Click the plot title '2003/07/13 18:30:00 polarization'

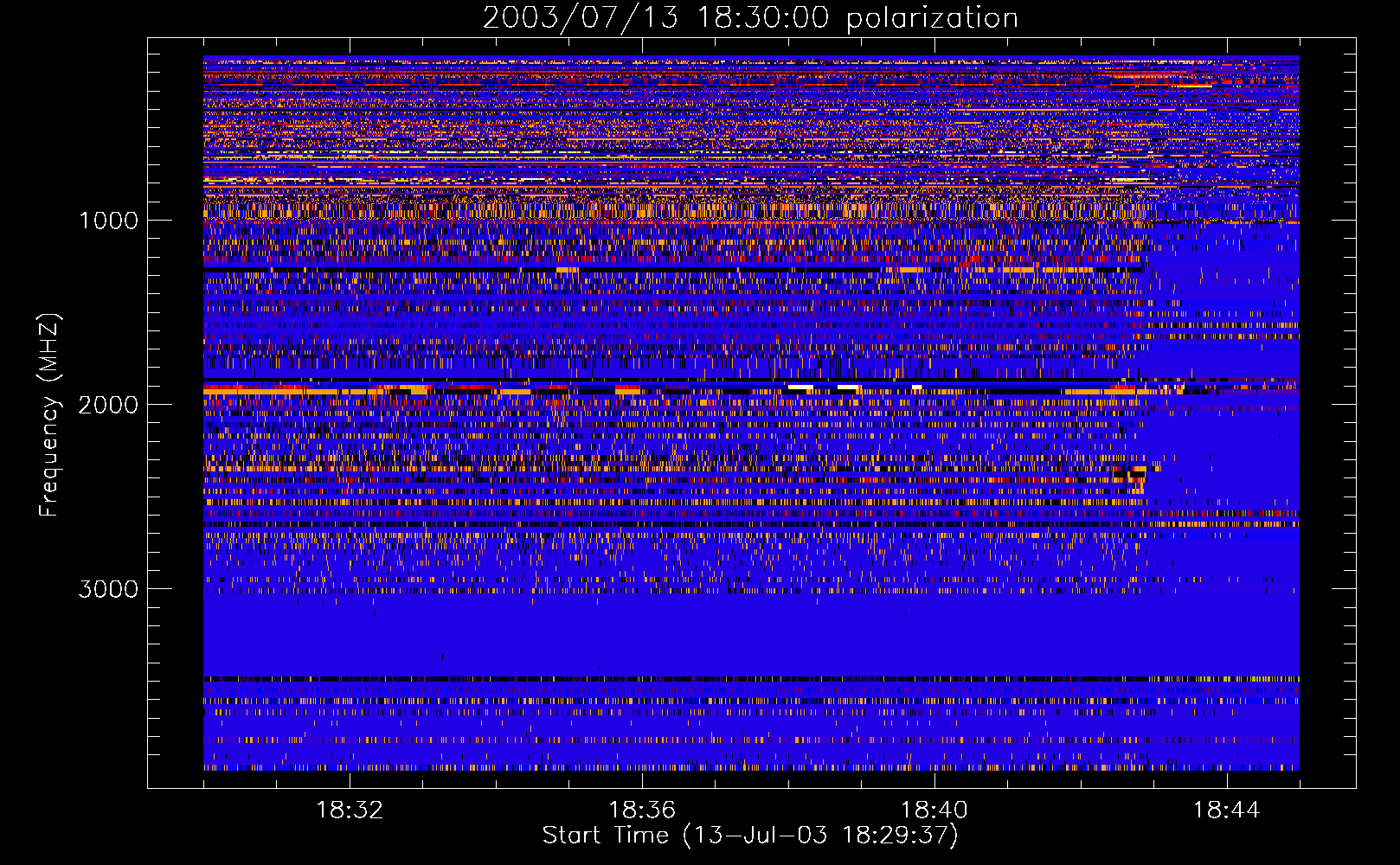point(750,18)
